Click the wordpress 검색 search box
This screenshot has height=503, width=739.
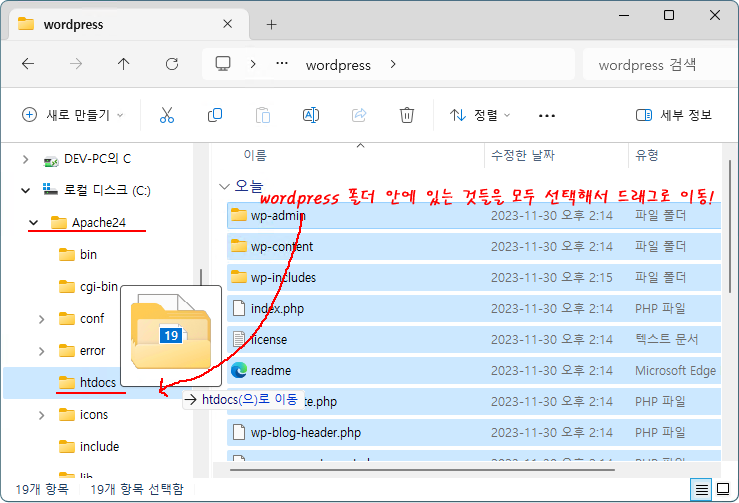click(x=660, y=65)
